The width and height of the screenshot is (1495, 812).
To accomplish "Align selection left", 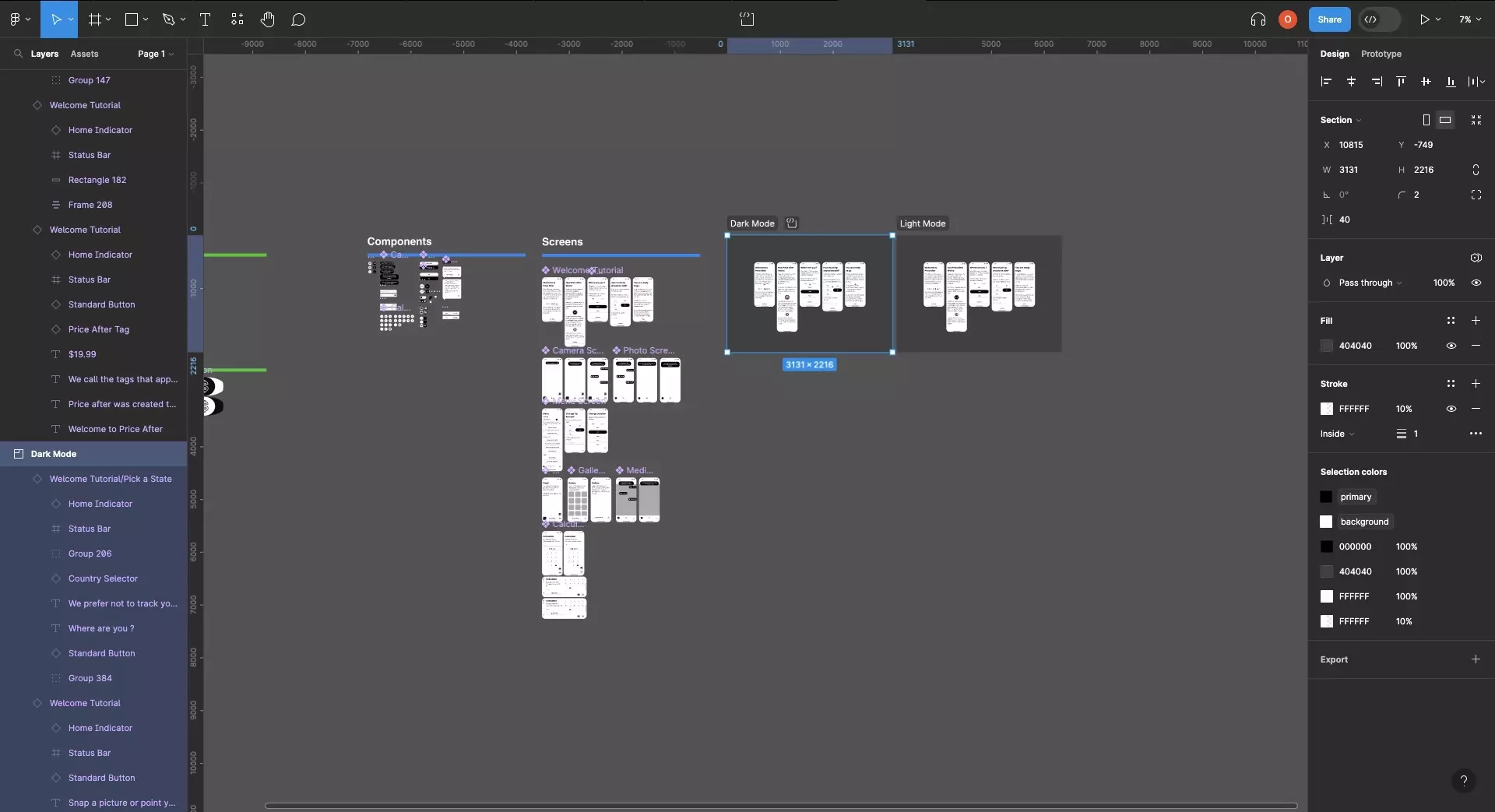I will click(1327, 81).
